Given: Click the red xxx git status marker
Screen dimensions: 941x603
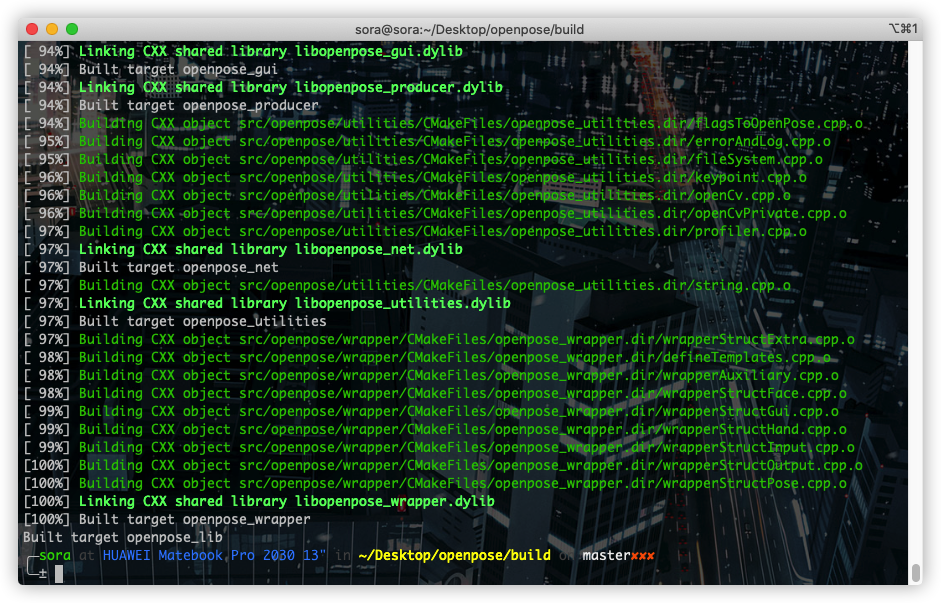Looking at the screenshot, I should point(642,555).
